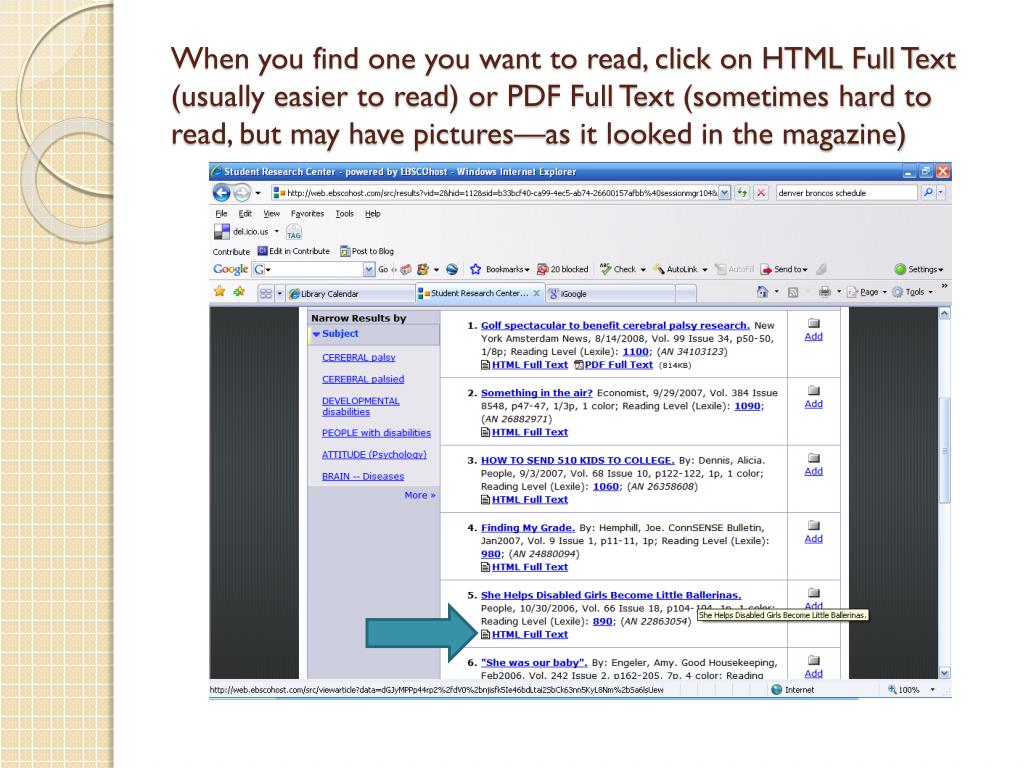The height and width of the screenshot is (768, 1024).
Task: Click the RSS feeds icon
Action: [x=793, y=293]
